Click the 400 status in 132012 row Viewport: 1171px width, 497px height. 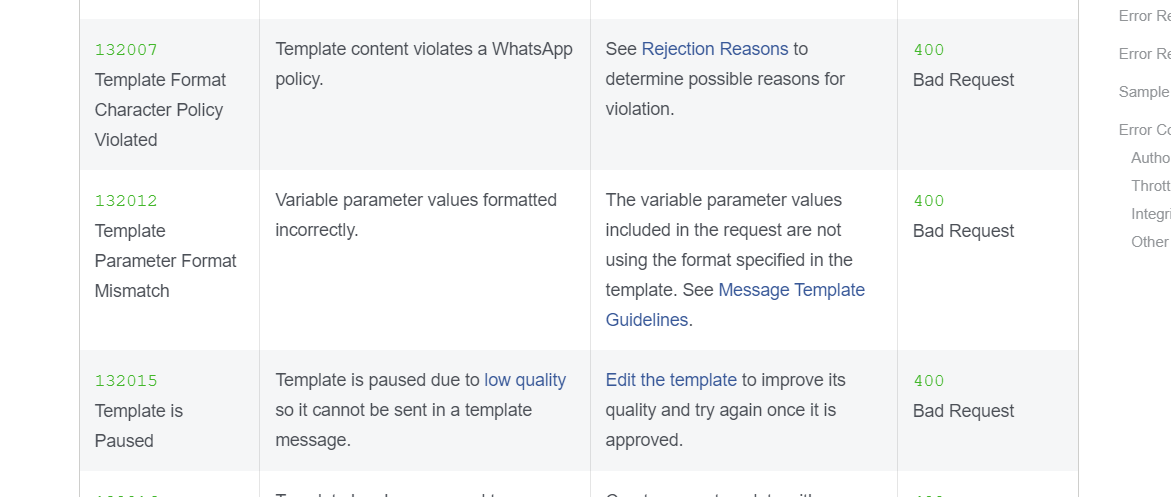(x=929, y=201)
